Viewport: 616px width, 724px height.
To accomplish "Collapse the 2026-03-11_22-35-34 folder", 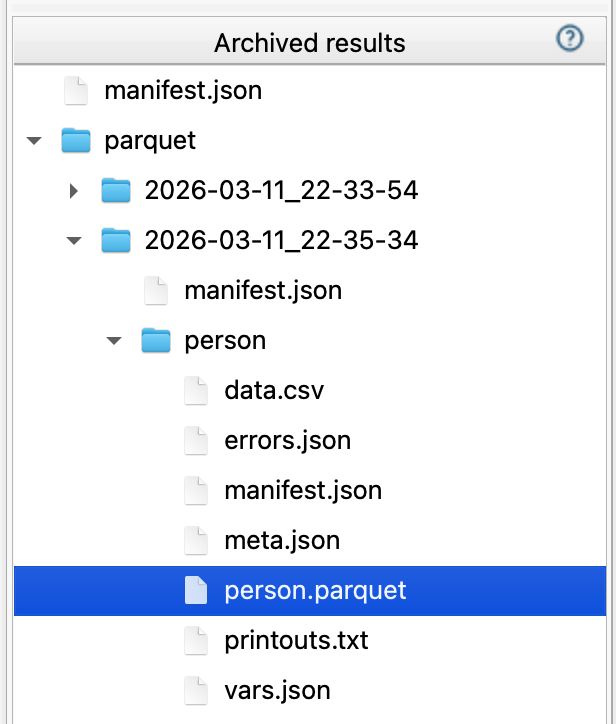I will coord(74,241).
